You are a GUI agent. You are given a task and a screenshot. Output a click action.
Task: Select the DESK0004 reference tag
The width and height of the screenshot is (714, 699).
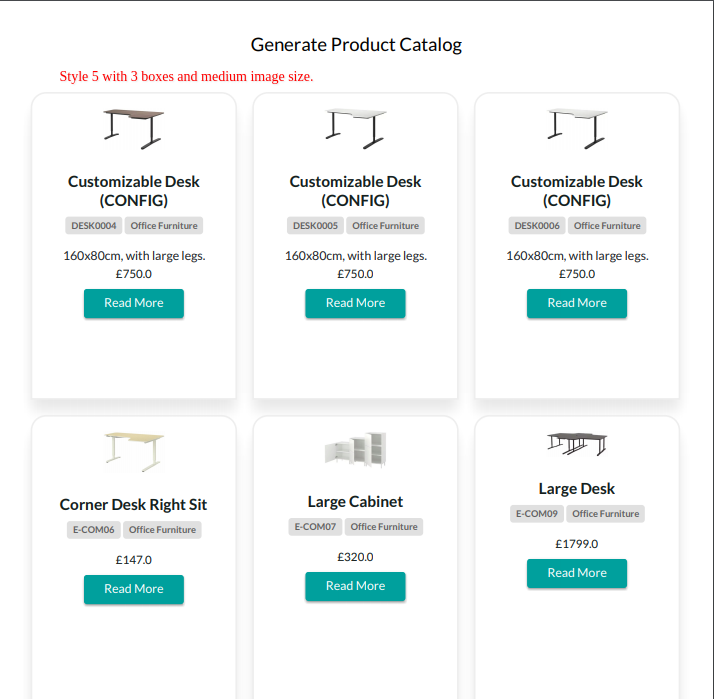[94, 225]
